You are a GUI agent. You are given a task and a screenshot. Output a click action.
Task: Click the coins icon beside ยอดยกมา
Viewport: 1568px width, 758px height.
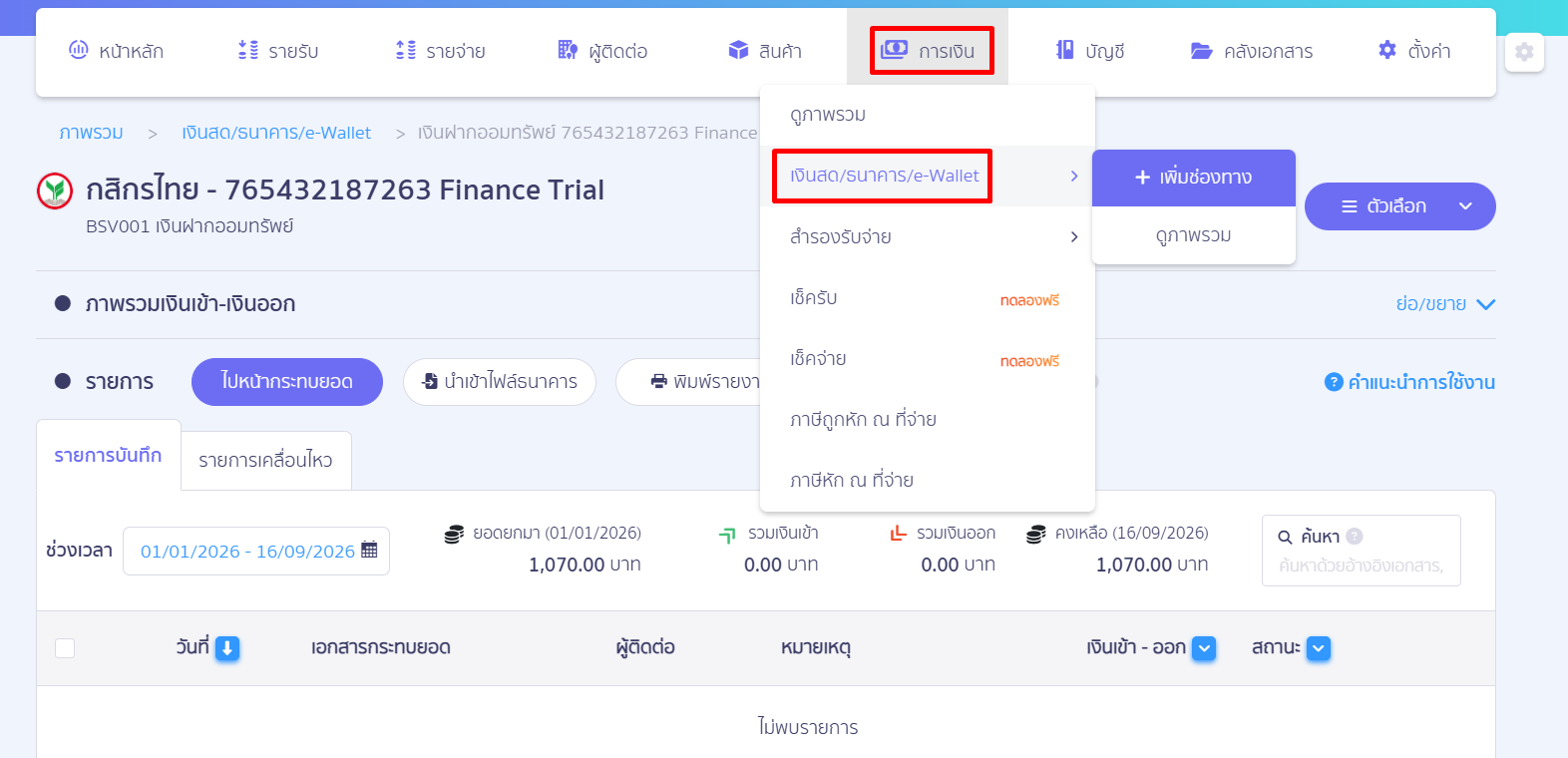[454, 534]
